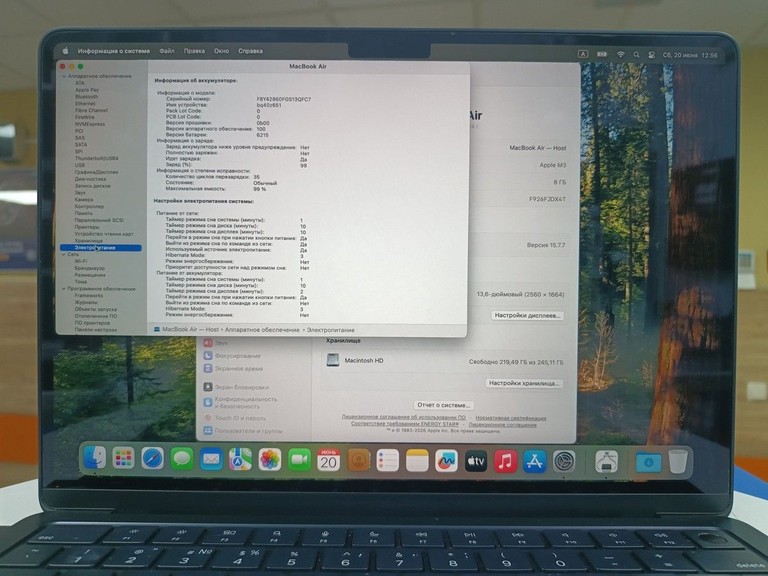The width and height of the screenshot is (768, 576).
Task: Select NVMExpress in hardware list
Action: (x=90, y=124)
